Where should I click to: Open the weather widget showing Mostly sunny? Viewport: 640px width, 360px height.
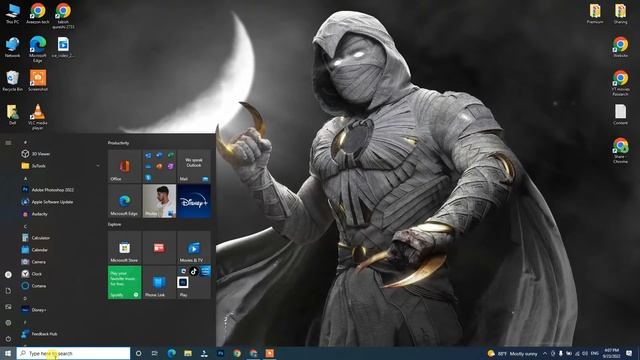pos(513,353)
